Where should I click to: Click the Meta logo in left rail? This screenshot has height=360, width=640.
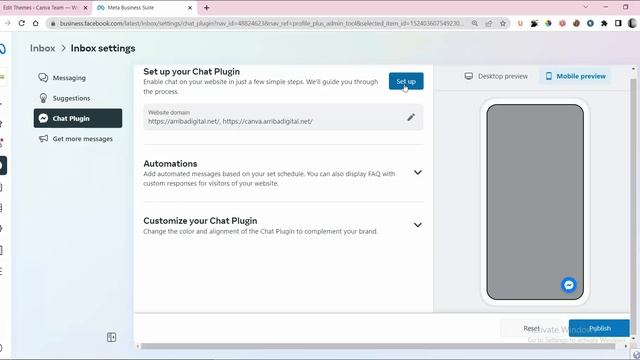[3, 49]
